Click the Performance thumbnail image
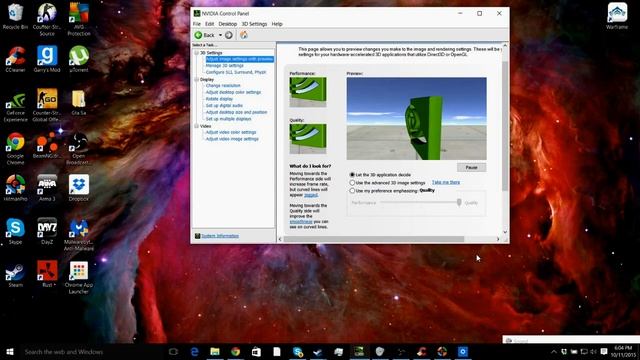Viewport: 640px width, 360px height. click(308, 92)
